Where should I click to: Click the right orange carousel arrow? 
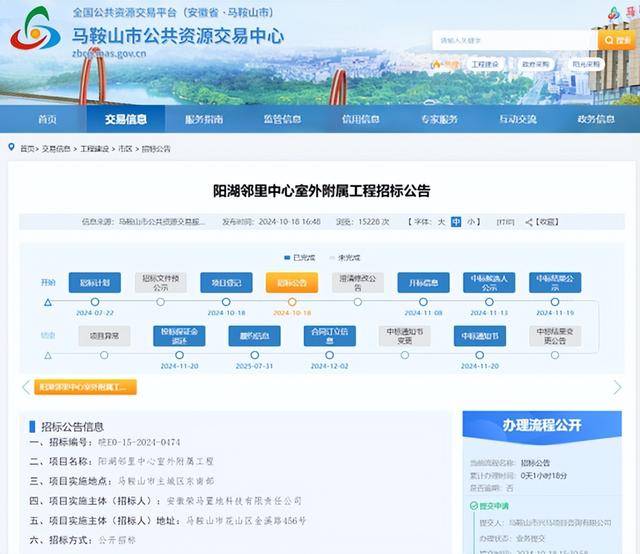click(617, 387)
